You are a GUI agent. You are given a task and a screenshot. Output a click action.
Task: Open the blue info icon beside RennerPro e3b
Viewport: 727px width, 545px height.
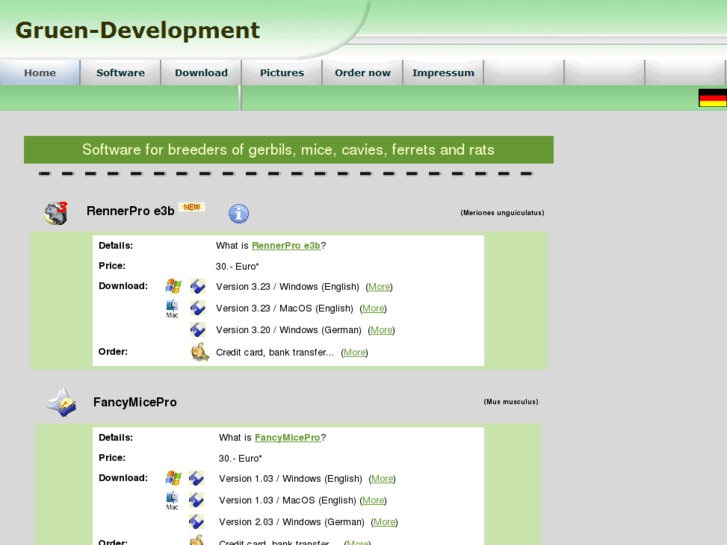238,213
